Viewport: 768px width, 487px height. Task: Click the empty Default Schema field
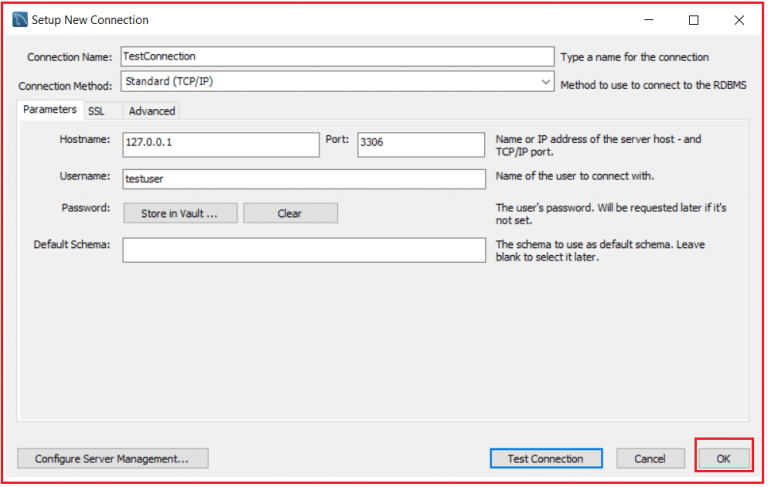pos(304,250)
